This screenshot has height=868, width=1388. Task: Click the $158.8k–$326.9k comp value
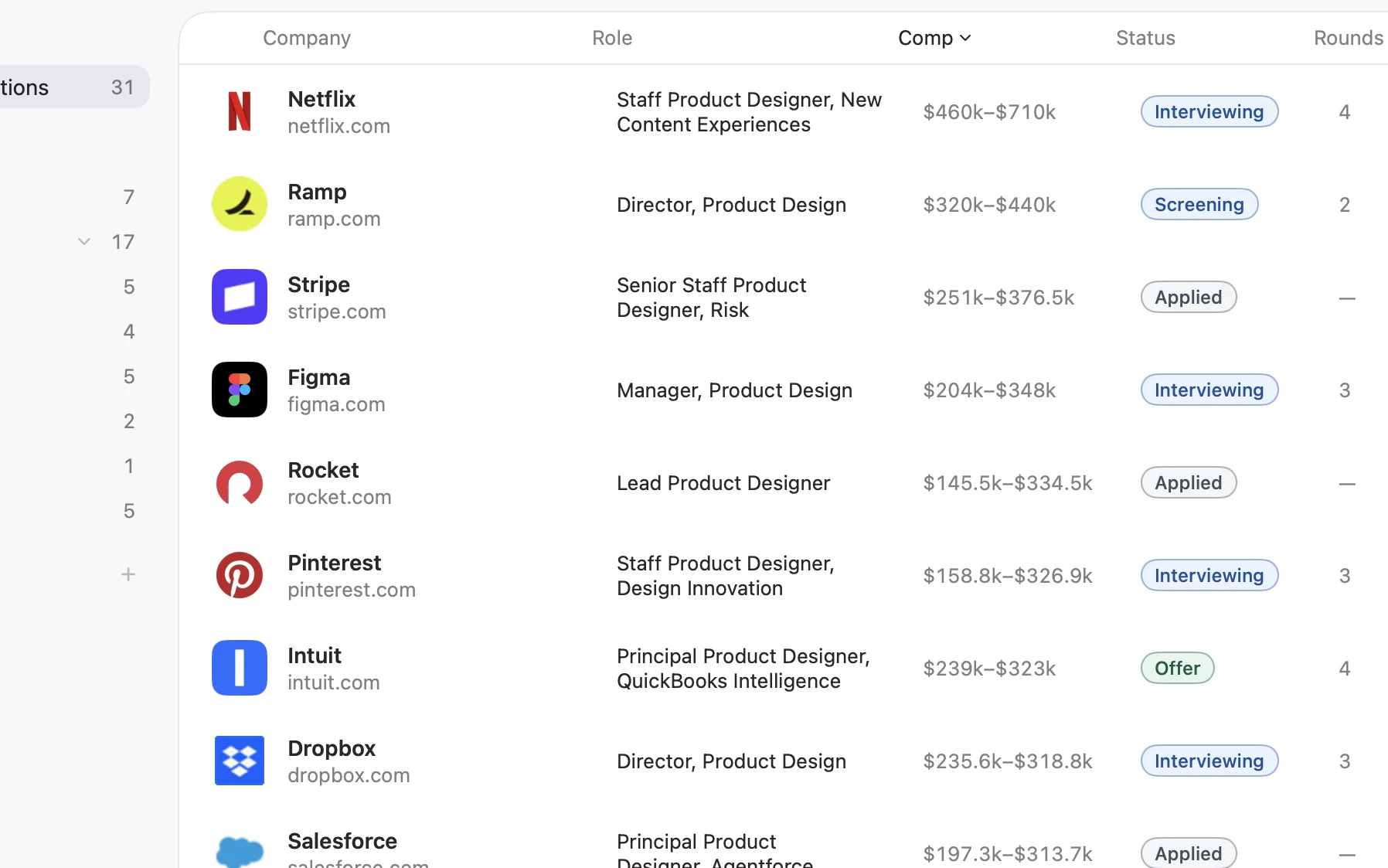(1008, 576)
